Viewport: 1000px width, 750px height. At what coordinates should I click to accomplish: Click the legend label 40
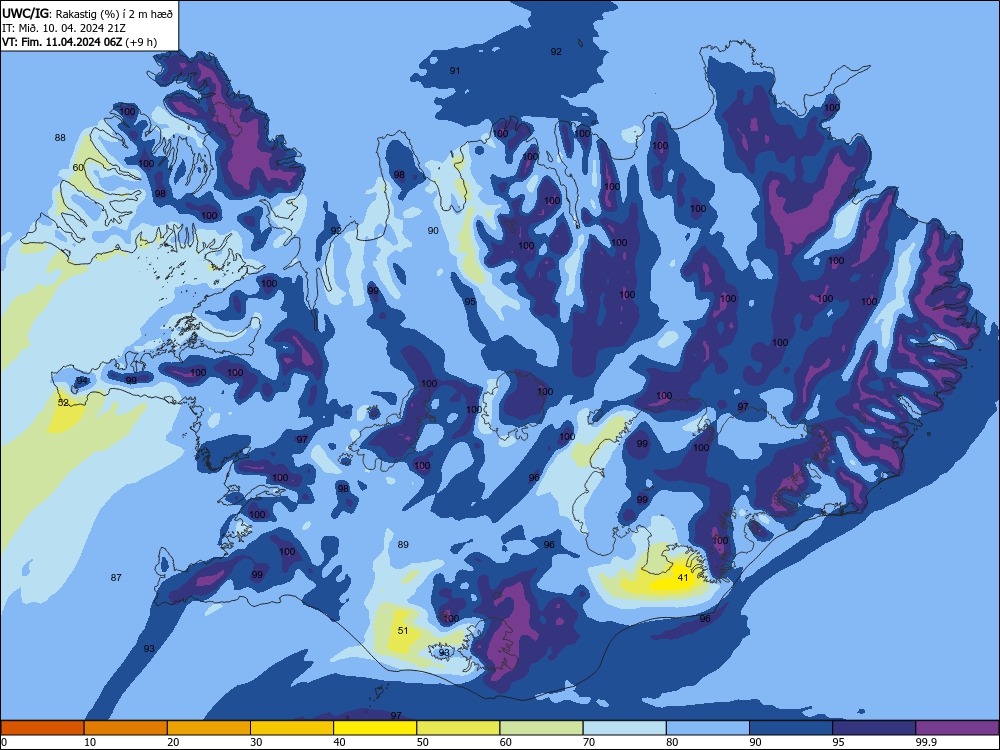coord(340,742)
